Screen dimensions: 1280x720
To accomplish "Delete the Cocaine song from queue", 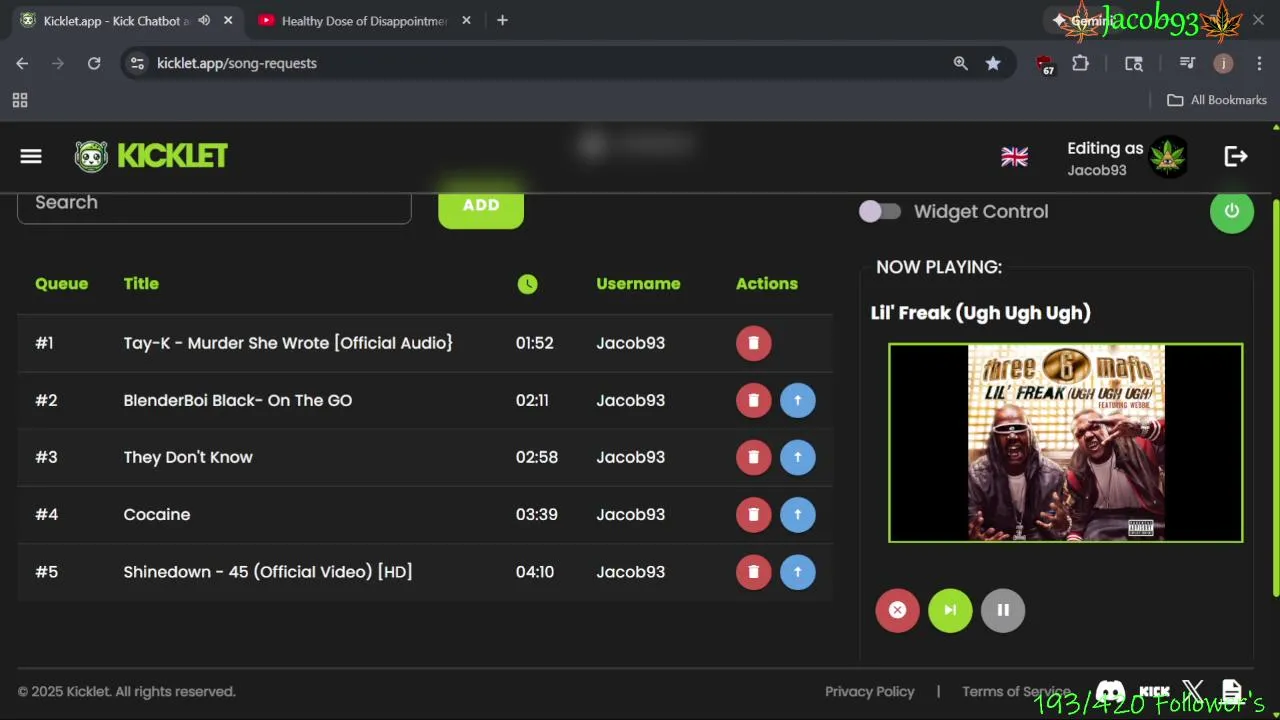I will pos(754,514).
